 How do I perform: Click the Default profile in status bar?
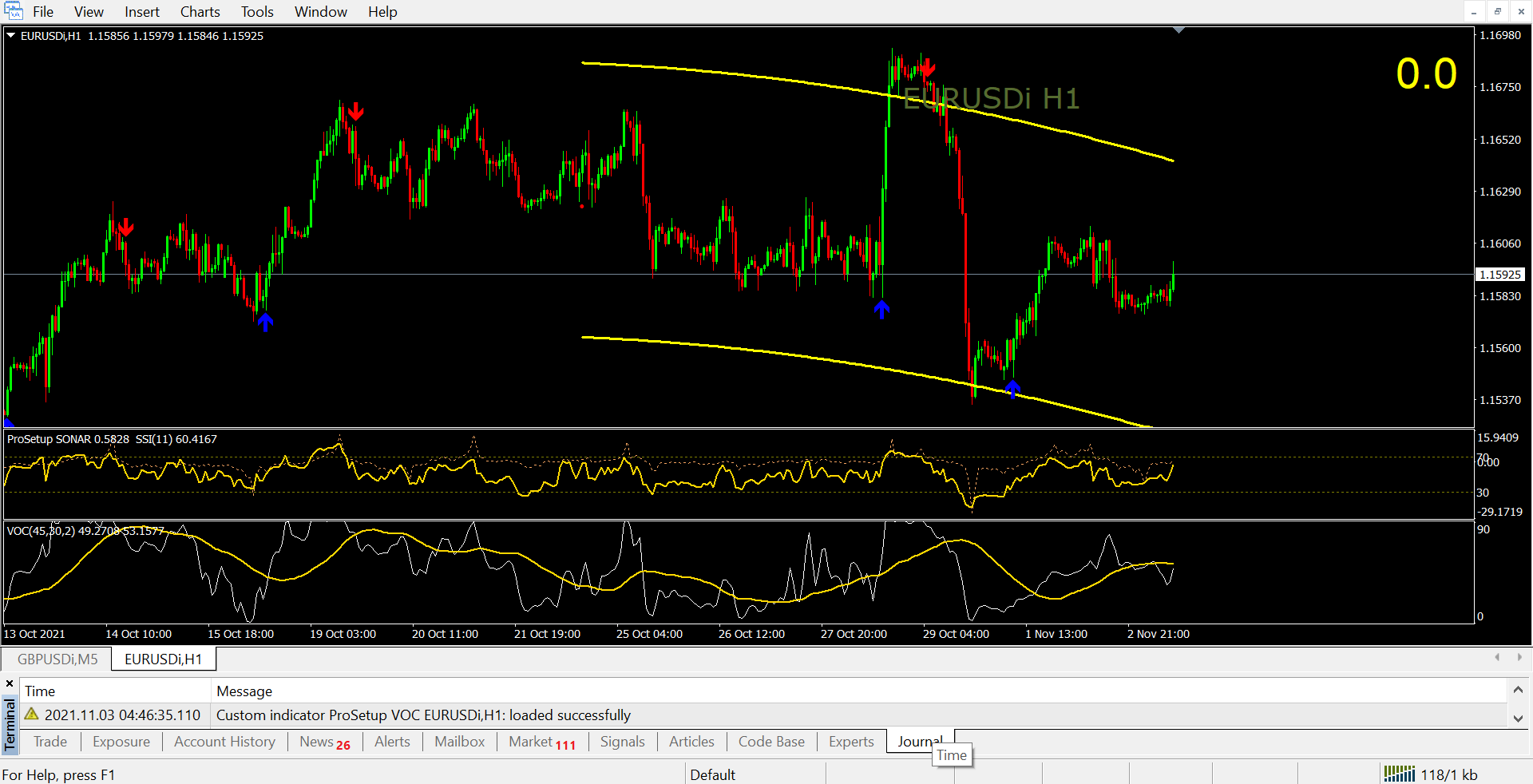[x=712, y=774]
